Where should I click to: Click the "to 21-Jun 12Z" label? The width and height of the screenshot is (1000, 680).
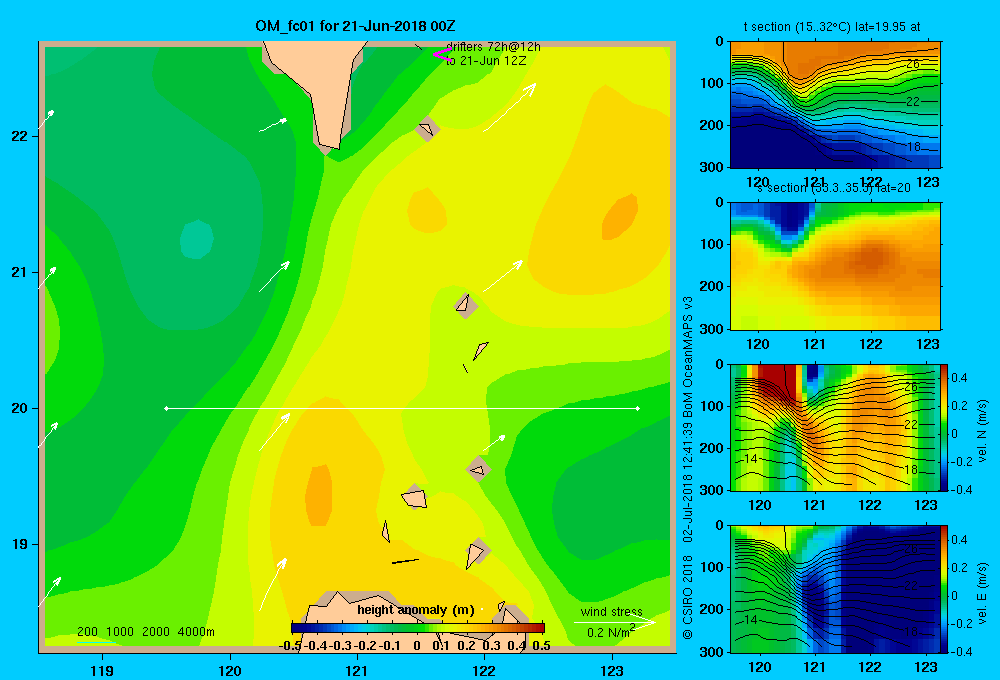coord(486,61)
